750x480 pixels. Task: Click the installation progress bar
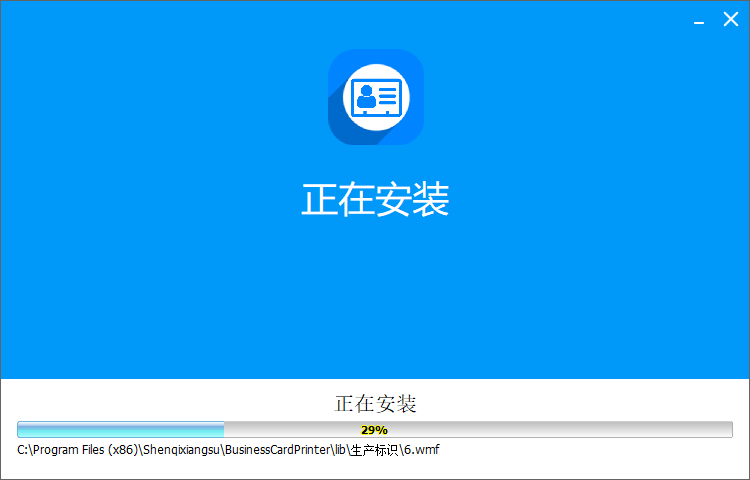pyautogui.click(x=375, y=429)
